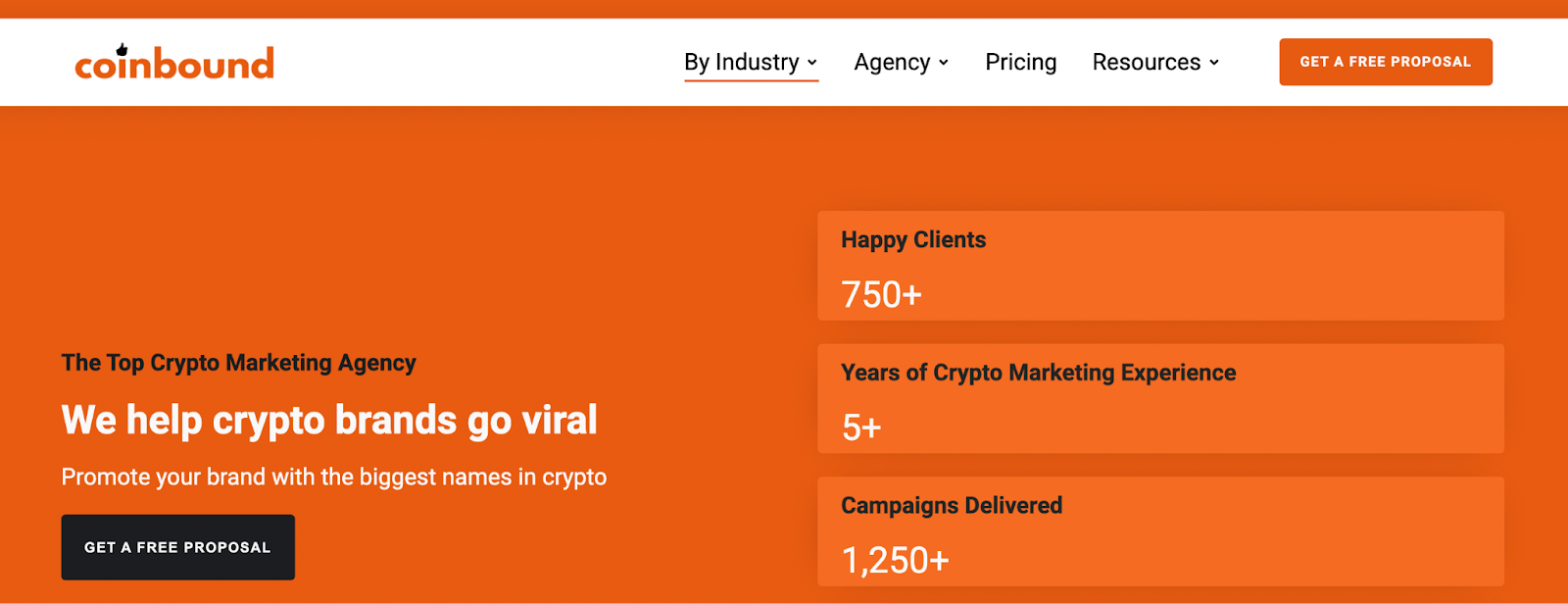Select the Campaigns Delivered card
This screenshot has width=1568, height=604.
(x=1160, y=531)
